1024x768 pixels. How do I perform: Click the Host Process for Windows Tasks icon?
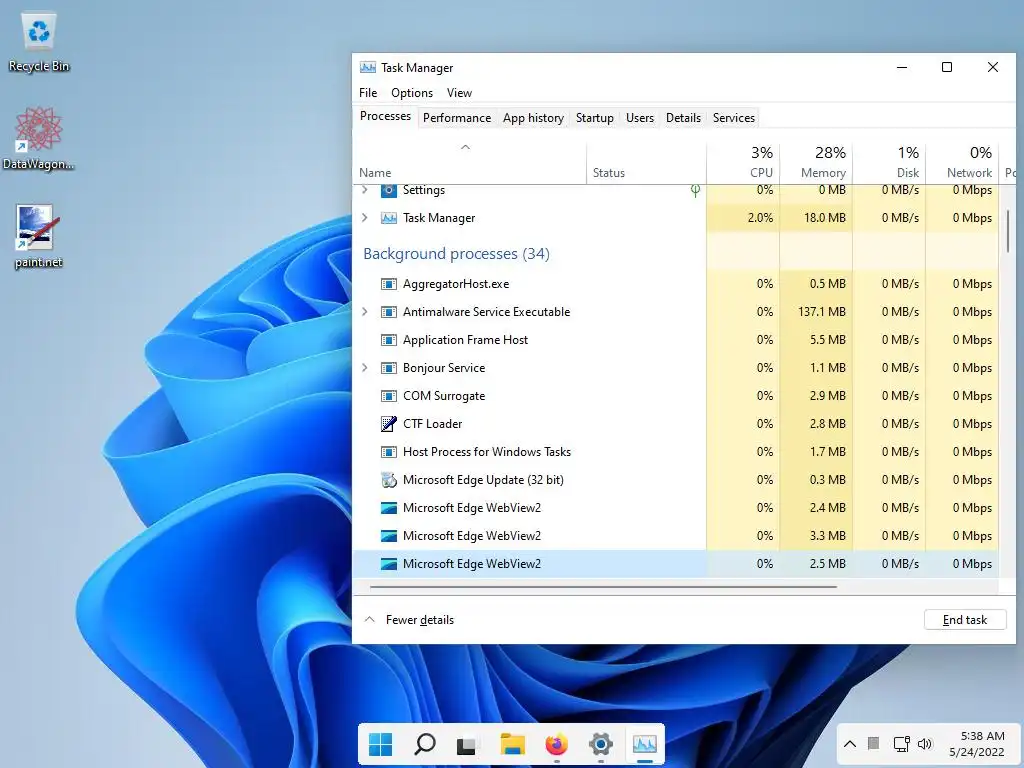[389, 452]
